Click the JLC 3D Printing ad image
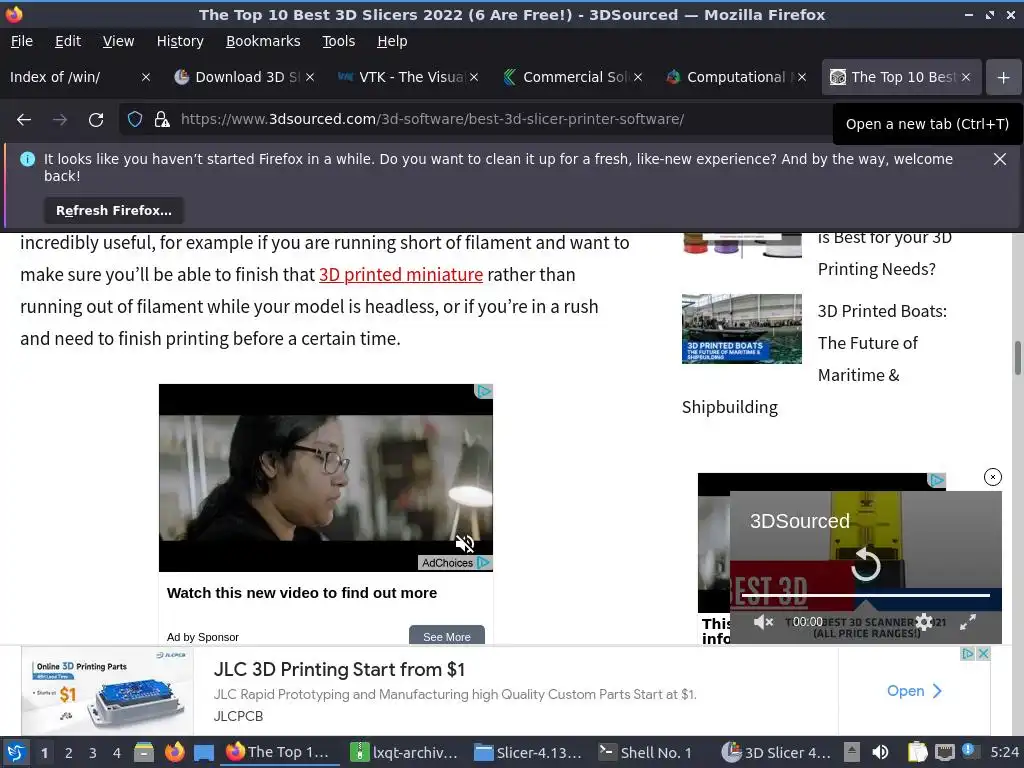The height and width of the screenshot is (768, 1024). [x=108, y=691]
